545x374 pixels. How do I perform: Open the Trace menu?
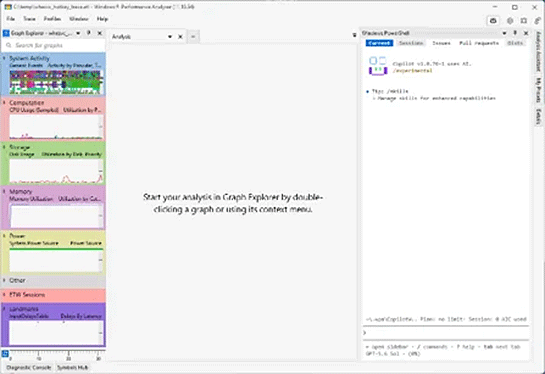30,19
